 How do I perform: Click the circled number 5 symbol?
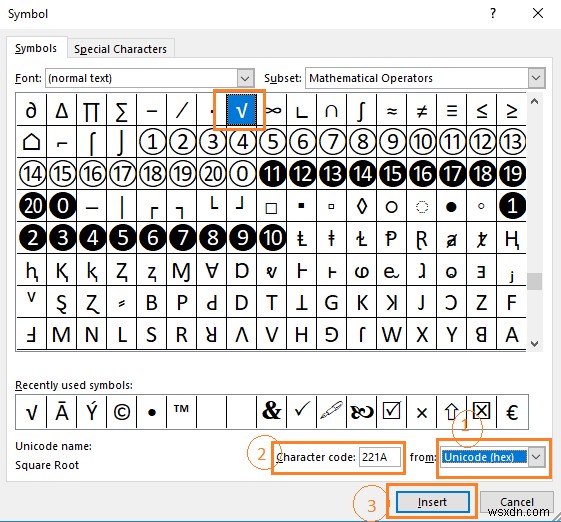[273, 142]
